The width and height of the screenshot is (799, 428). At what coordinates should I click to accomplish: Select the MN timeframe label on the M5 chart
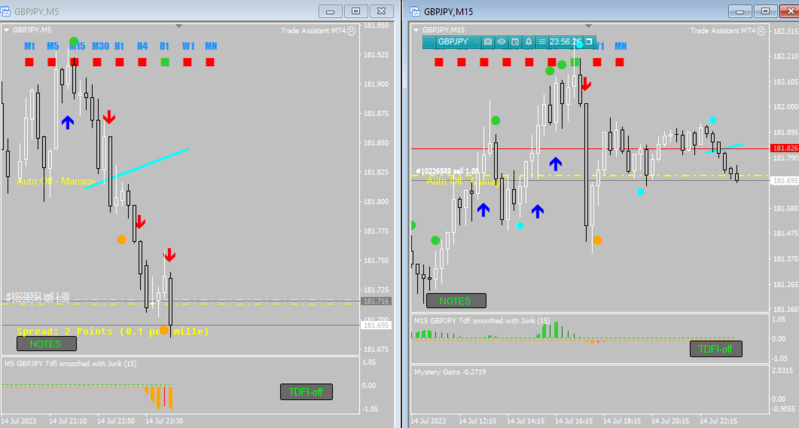211,46
